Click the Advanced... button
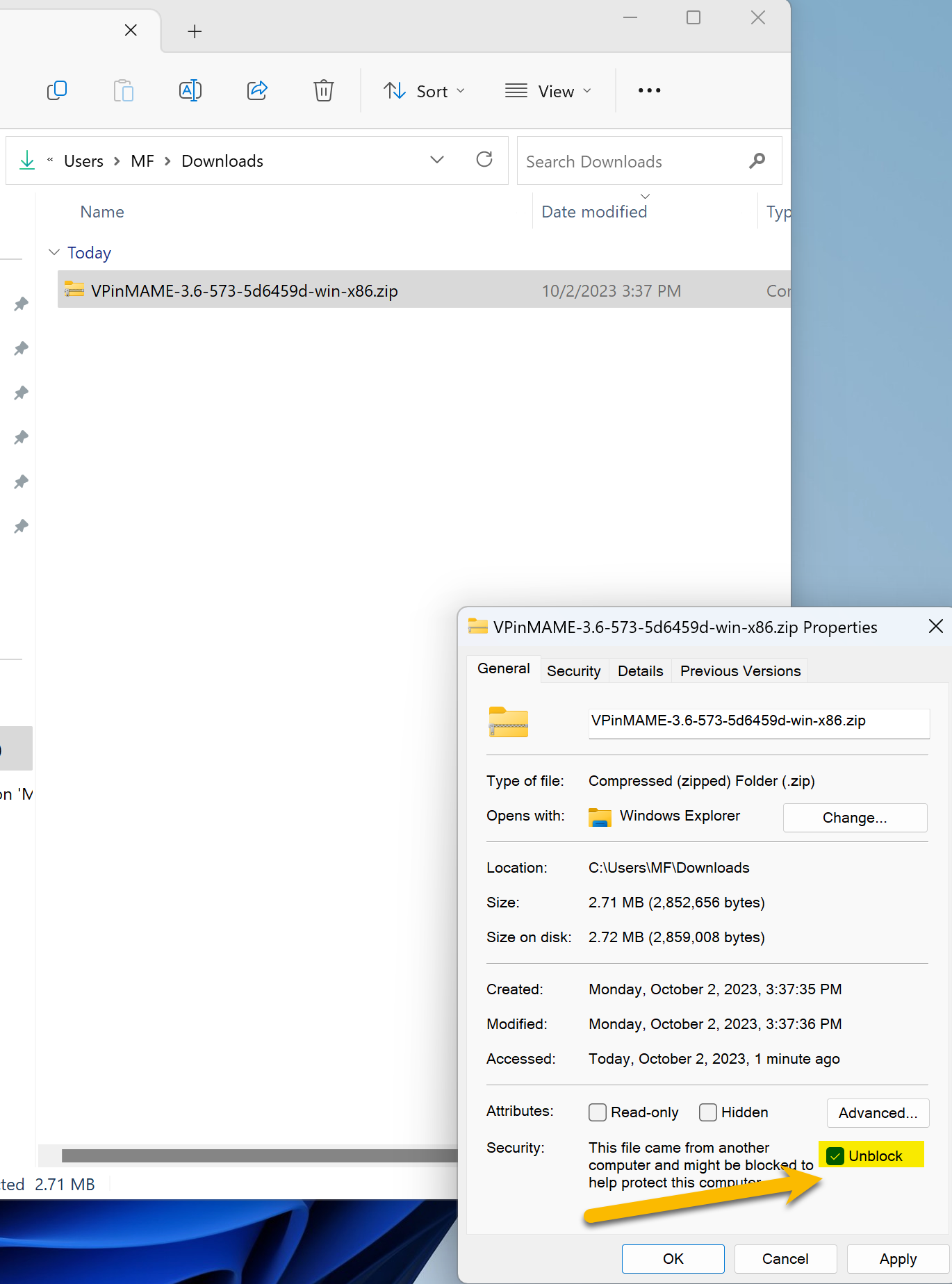The width and height of the screenshot is (952, 1284). (878, 1113)
